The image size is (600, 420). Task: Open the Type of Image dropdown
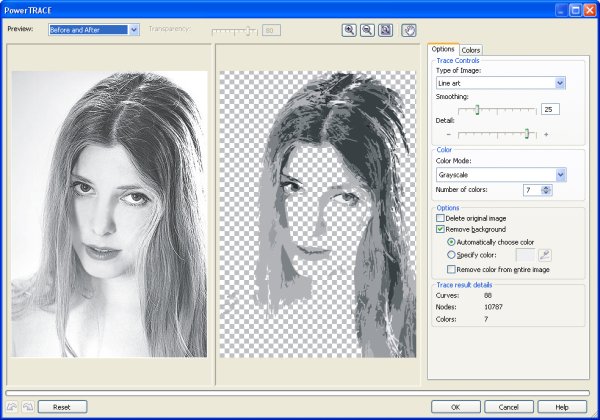click(560, 83)
